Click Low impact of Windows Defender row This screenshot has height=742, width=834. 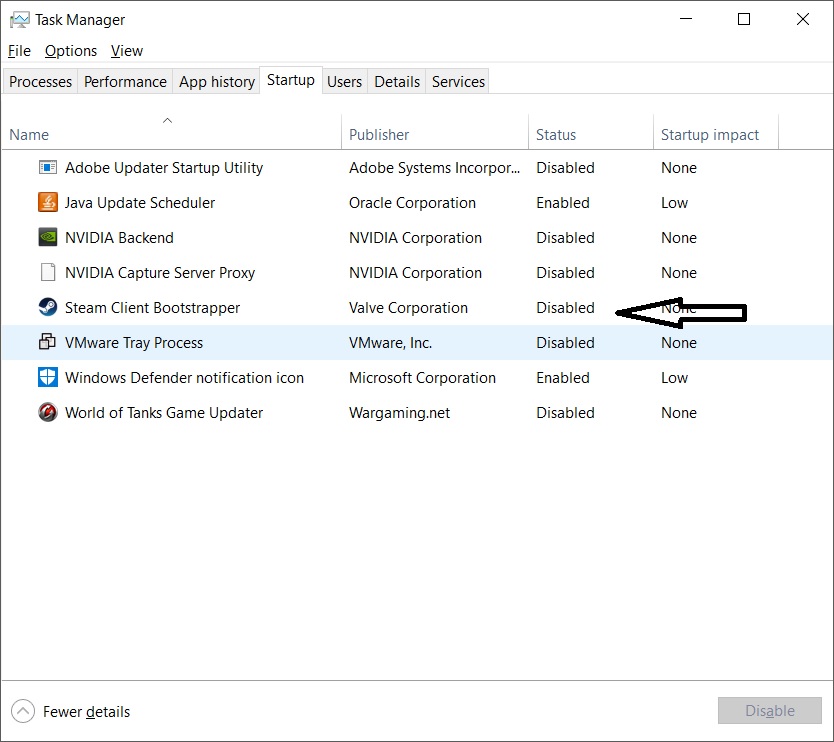click(674, 378)
